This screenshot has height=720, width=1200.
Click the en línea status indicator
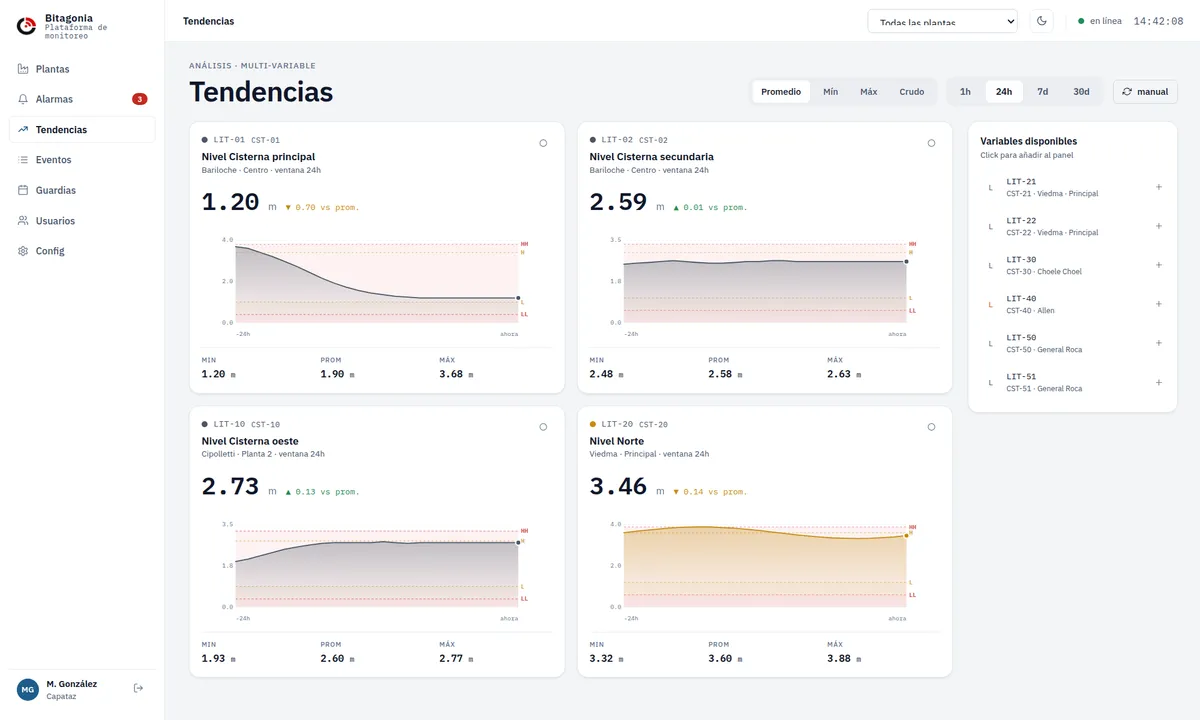[1100, 21]
